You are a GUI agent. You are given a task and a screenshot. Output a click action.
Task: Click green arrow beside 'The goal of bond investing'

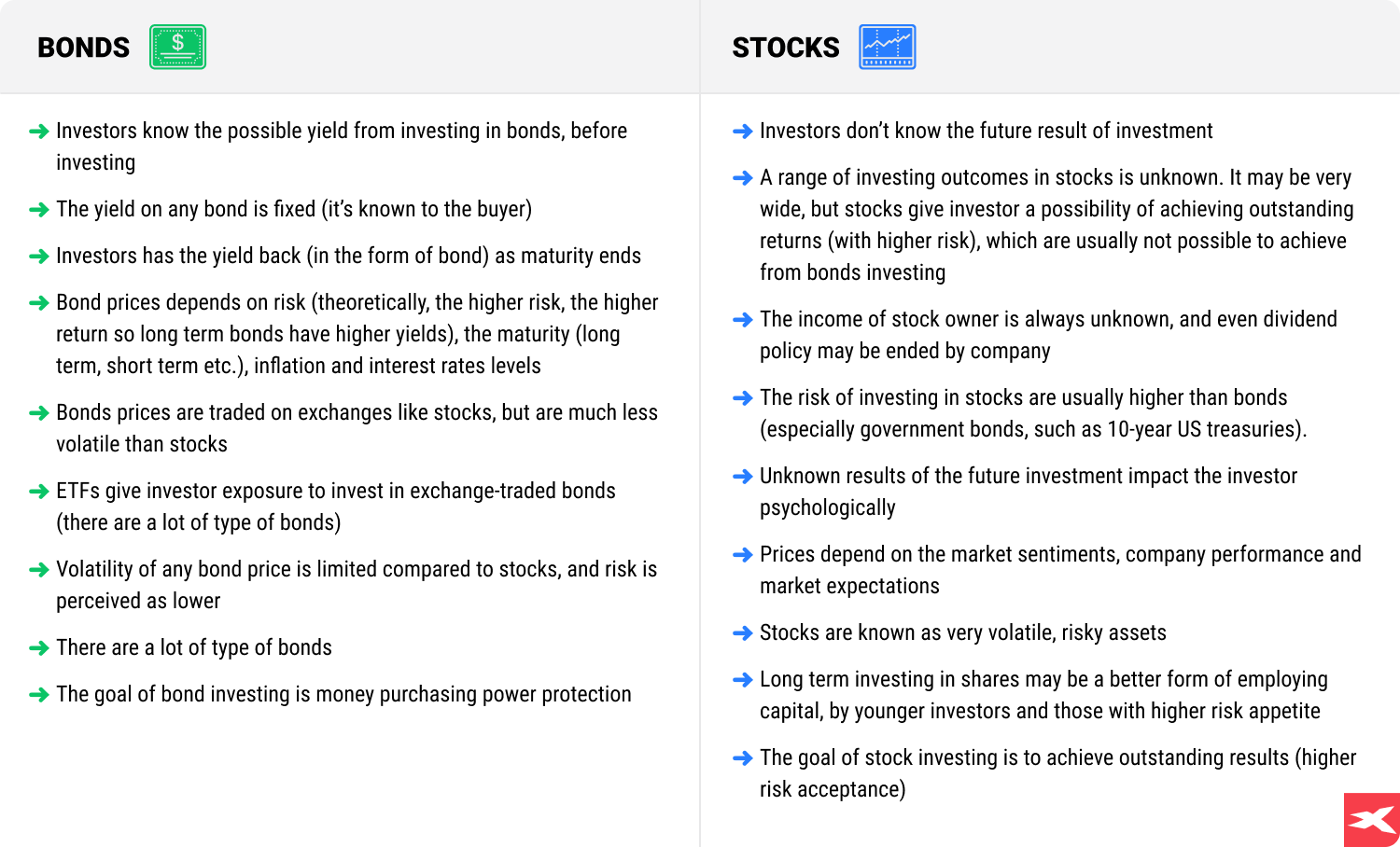tap(39, 695)
